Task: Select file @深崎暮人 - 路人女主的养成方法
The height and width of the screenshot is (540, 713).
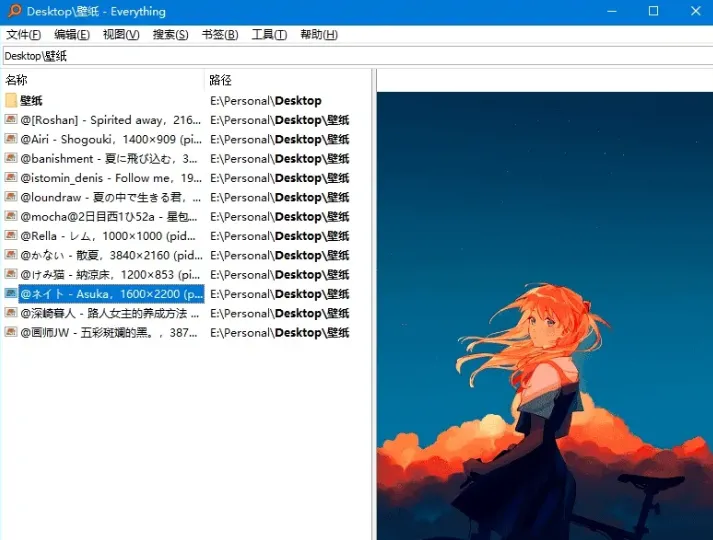Action: point(110,313)
